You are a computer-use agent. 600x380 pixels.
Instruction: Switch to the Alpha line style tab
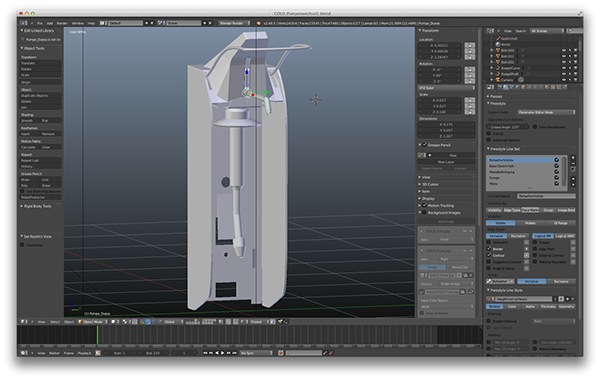[x=530, y=307]
